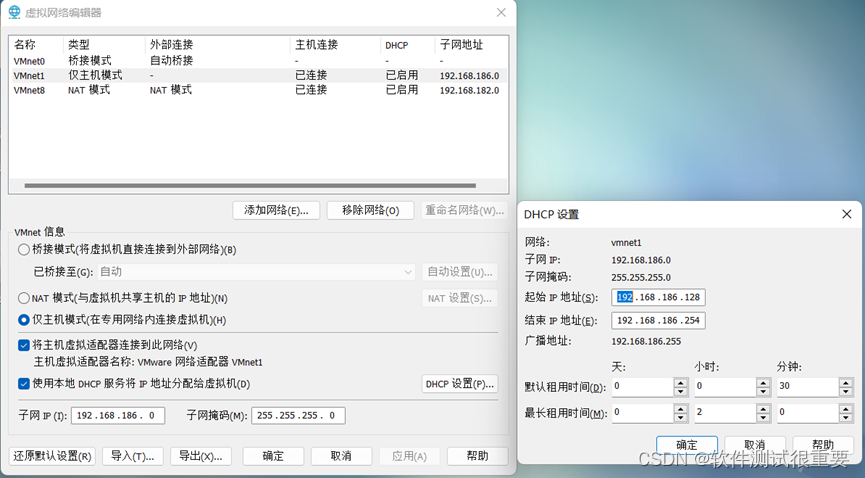Click default lease 分钟 field showing 30
This screenshot has height=478, width=865.
pyautogui.click(x=808, y=386)
